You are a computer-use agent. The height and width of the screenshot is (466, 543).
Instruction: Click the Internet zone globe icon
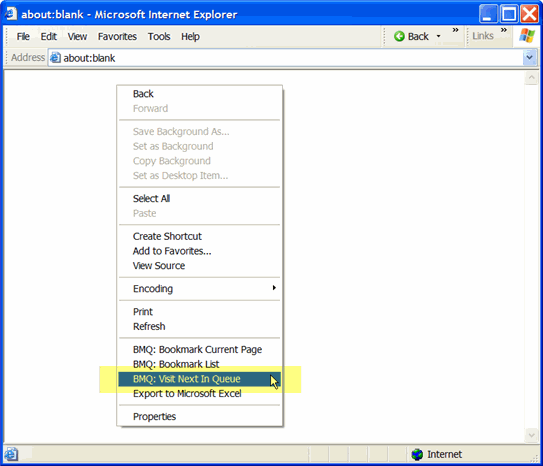[x=417, y=454]
